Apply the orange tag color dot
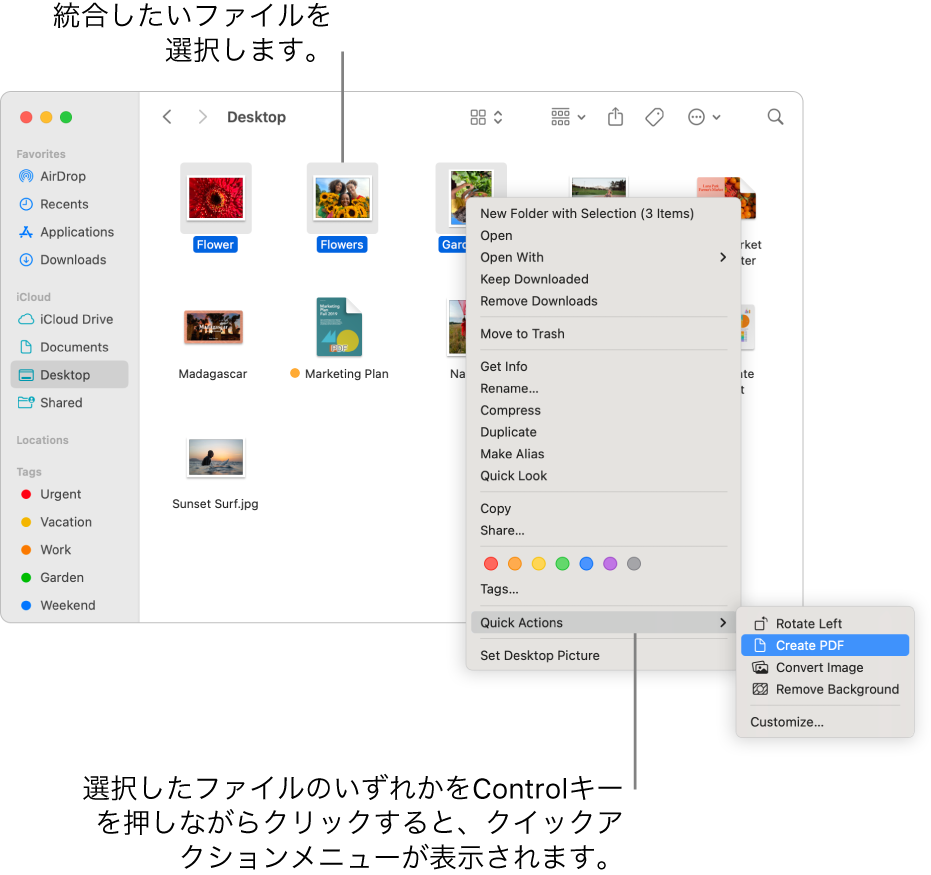Image resolution: width=931 pixels, height=875 pixels. pos(515,563)
